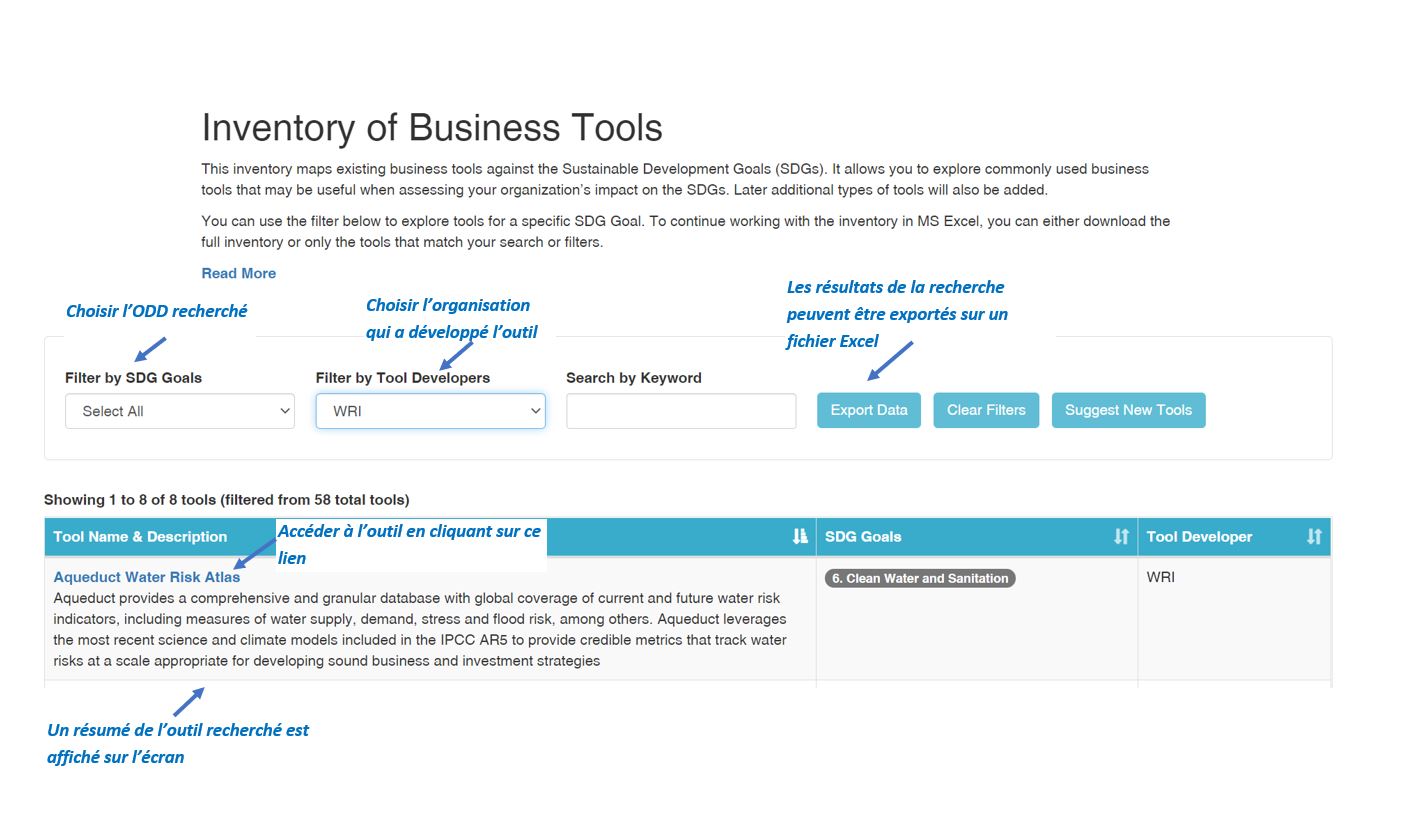Click the Inventory of Business Tools heading
1417x818 pixels.
pyautogui.click(x=432, y=128)
